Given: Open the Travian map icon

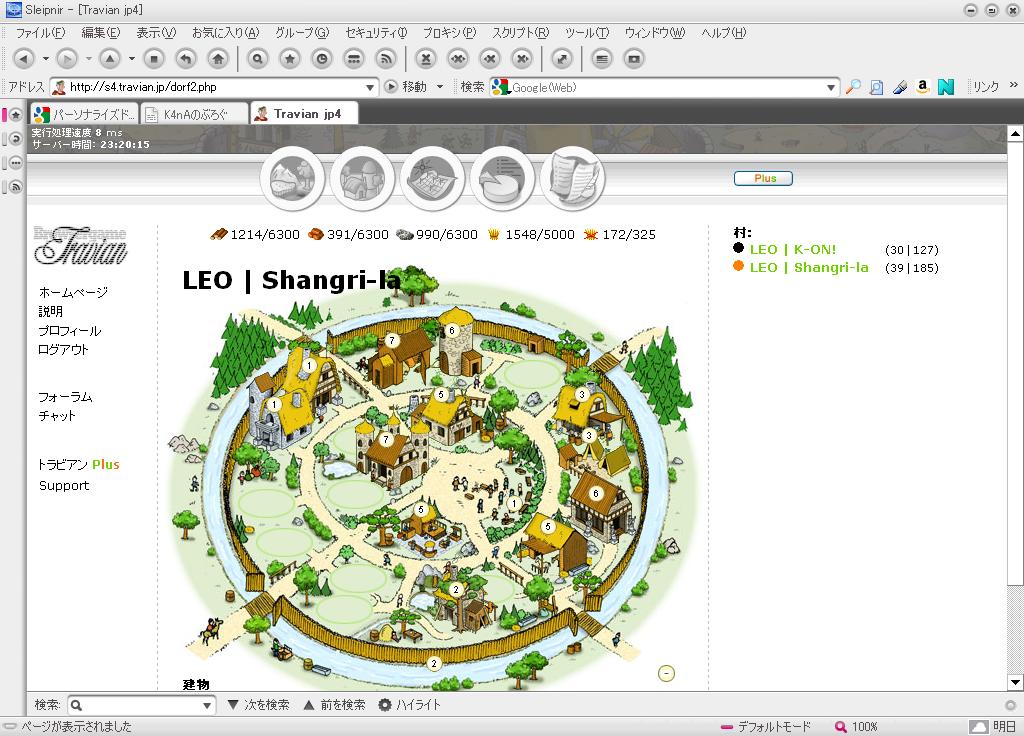Looking at the screenshot, I should [x=432, y=178].
